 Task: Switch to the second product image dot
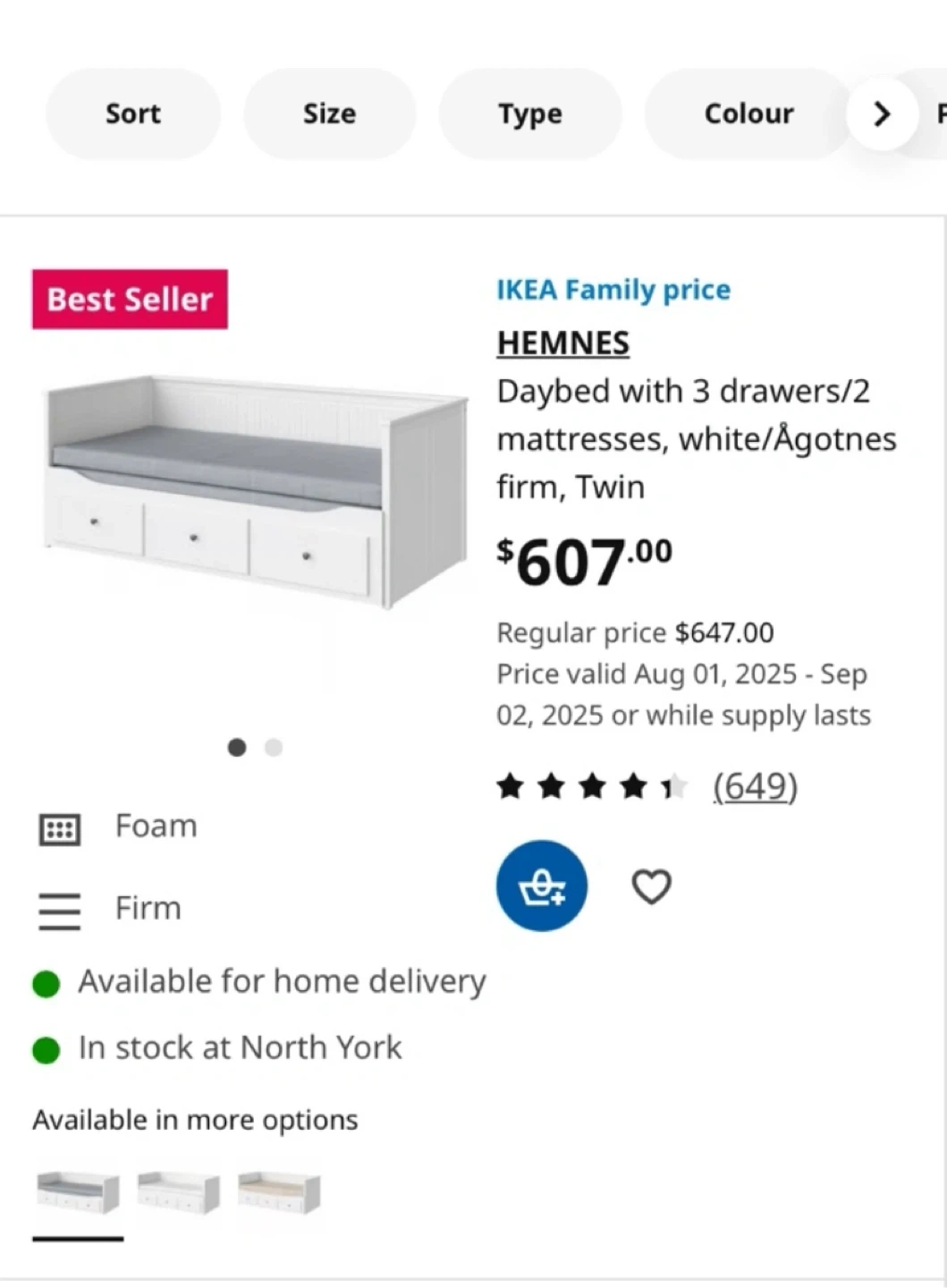(x=274, y=747)
